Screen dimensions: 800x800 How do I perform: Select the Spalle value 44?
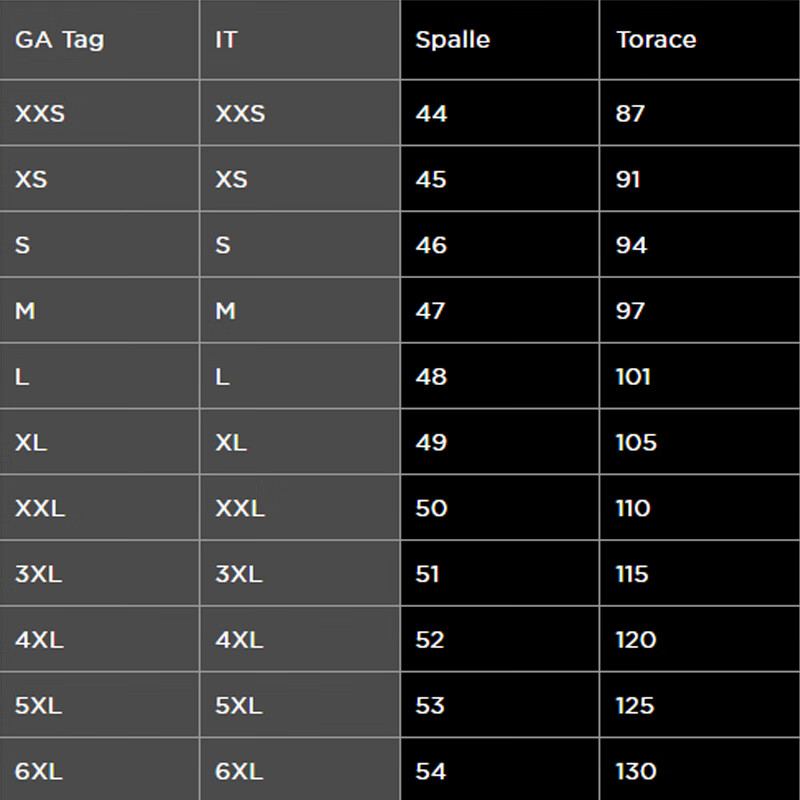[x=431, y=114]
